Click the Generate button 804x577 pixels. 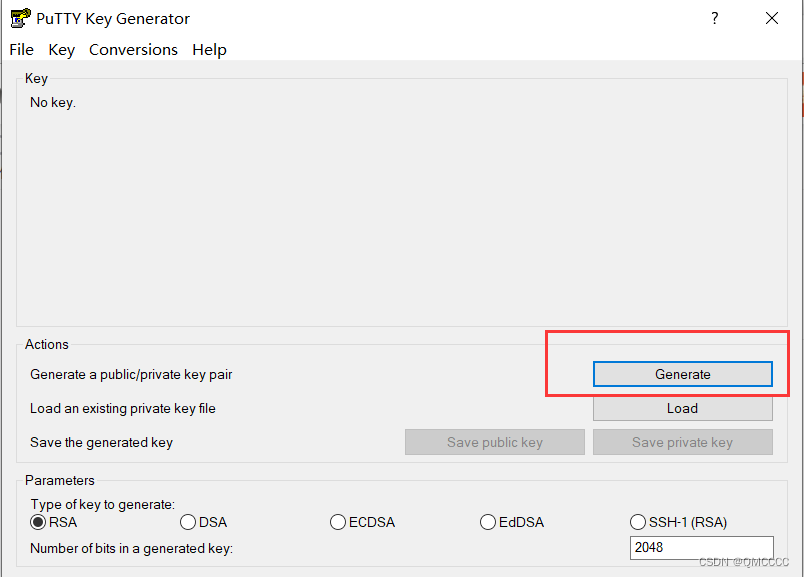pyautogui.click(x=682, y=374)
